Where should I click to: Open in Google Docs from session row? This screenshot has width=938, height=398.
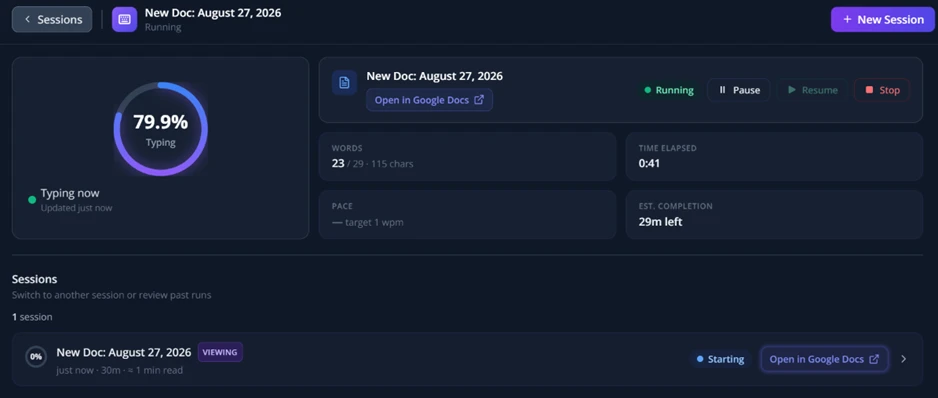[x=824, y=359]
